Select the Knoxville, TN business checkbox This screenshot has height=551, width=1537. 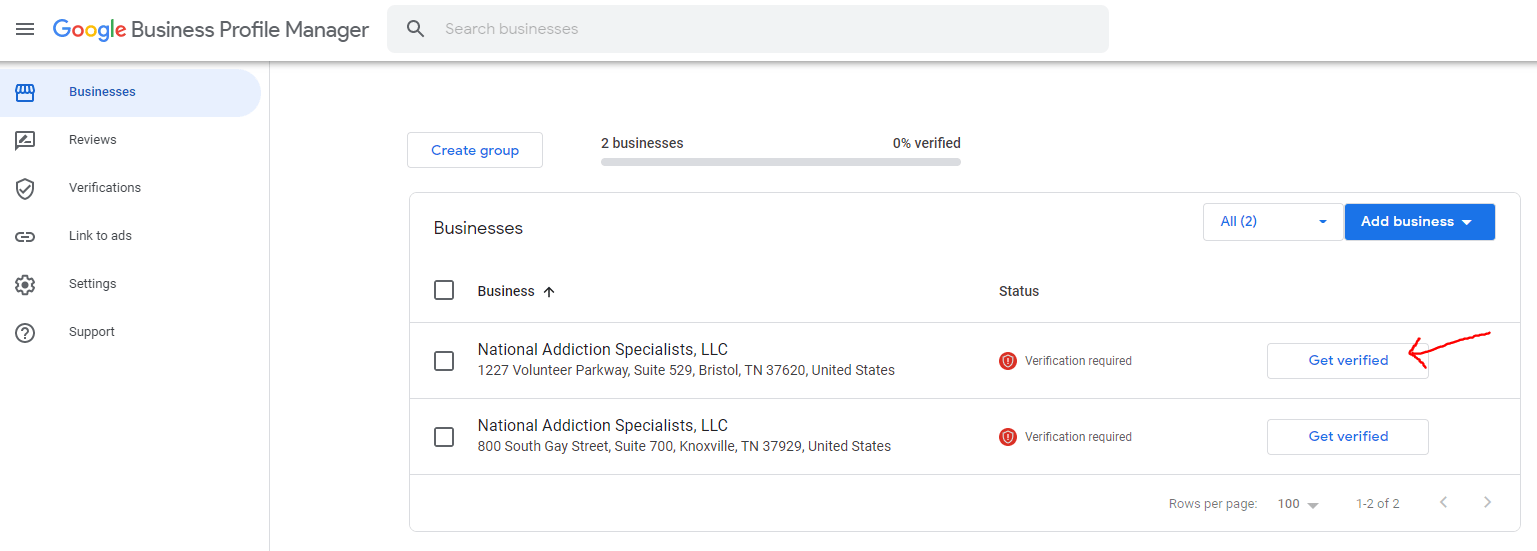click(444, 437)
